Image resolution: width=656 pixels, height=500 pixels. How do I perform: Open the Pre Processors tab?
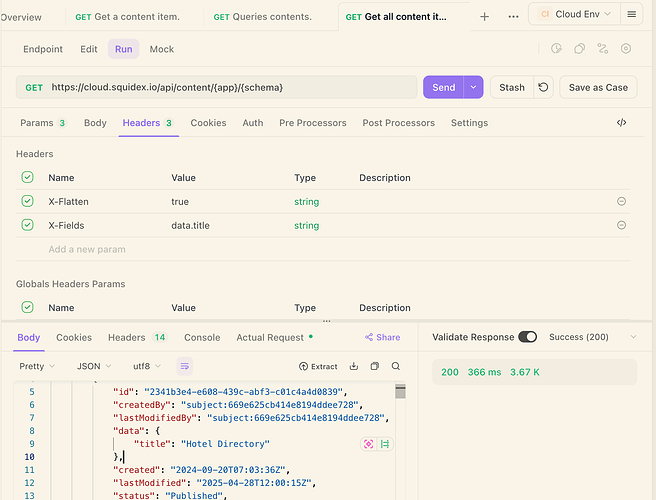[x=313, y=123]
